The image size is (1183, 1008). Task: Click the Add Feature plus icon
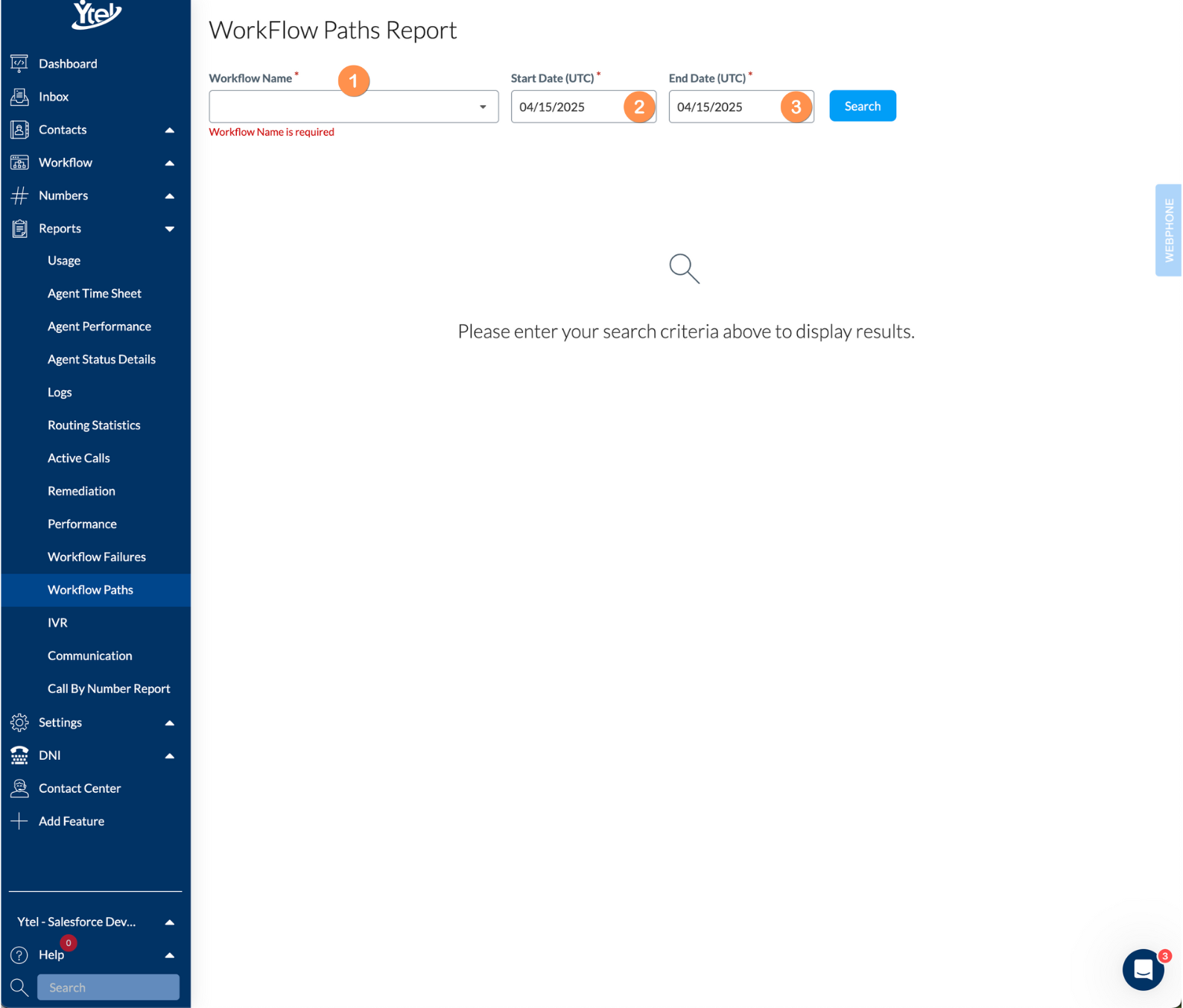(x=19, y=821)
